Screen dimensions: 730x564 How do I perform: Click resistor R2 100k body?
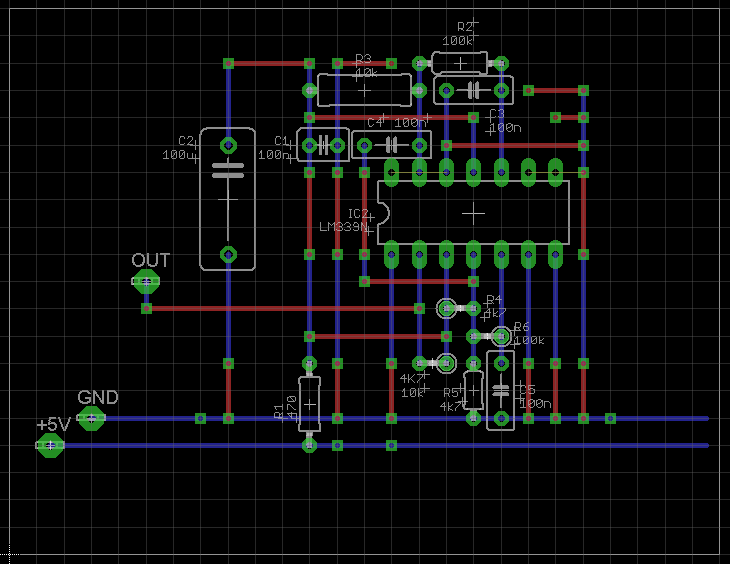click(x=460, y=63)
